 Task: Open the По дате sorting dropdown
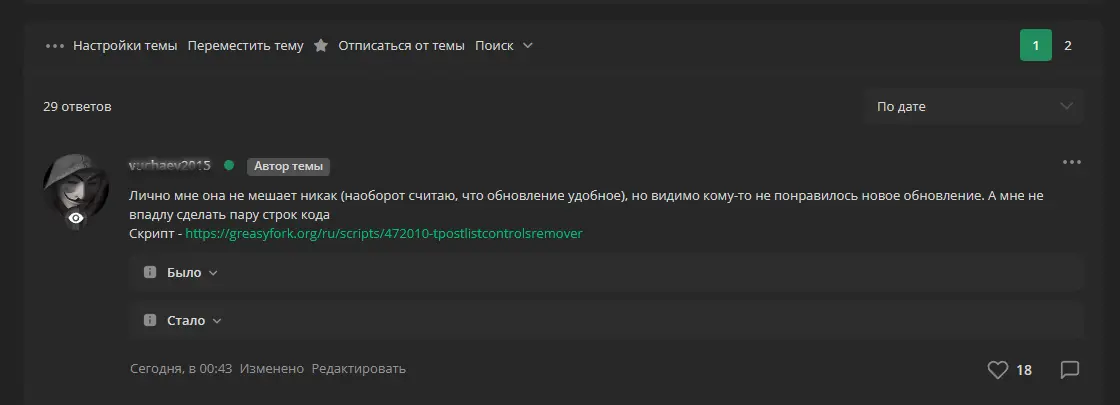[973, 106]
